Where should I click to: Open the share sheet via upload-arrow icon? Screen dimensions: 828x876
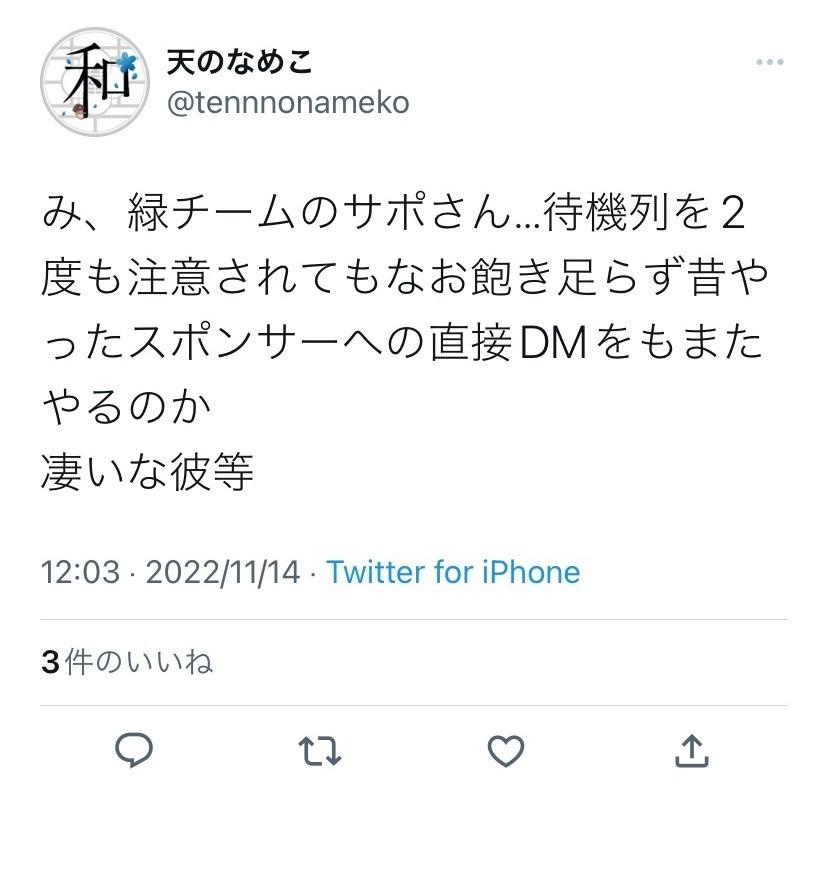pos(692,750)
